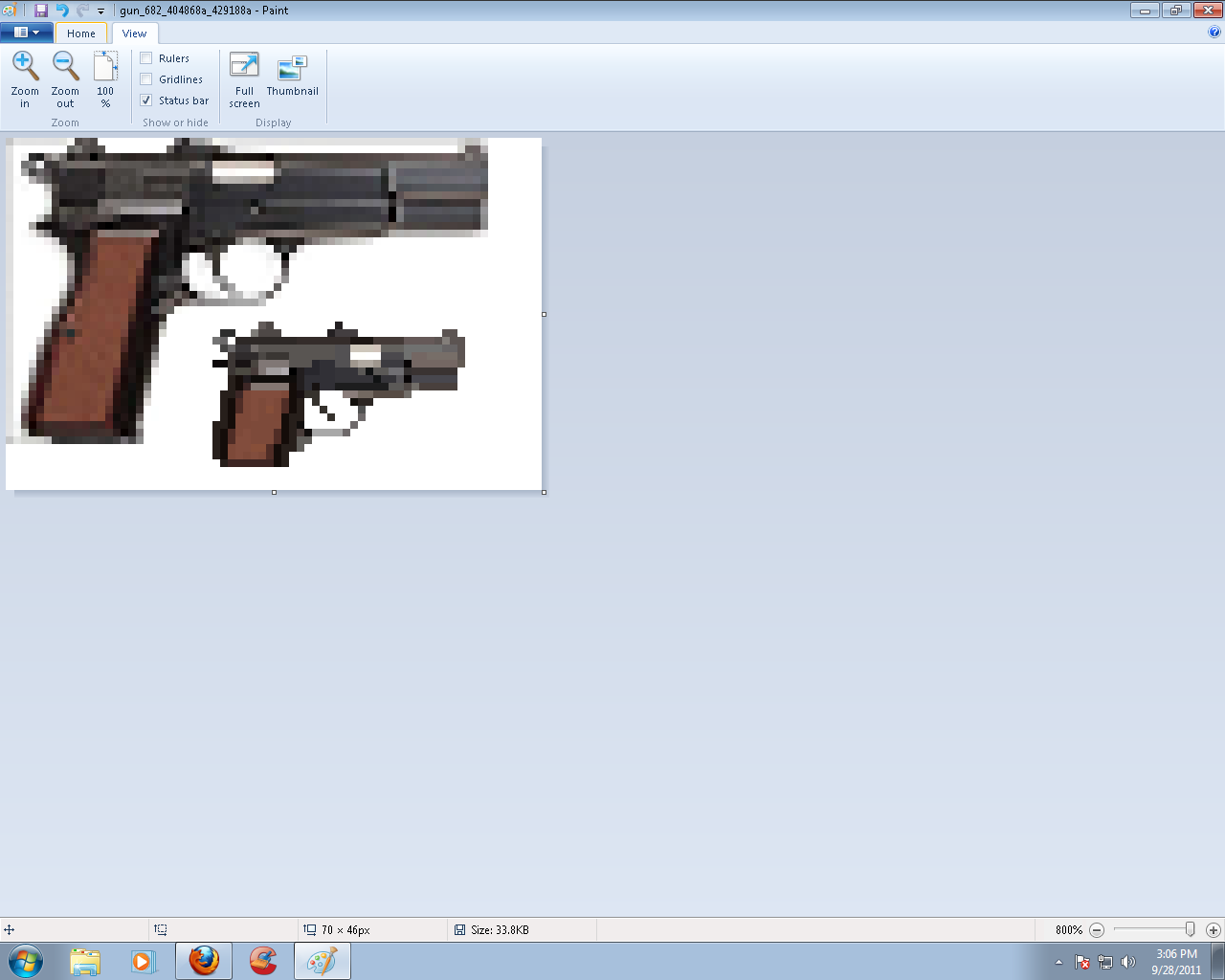Select the View tab
This screenshot has height=980, width=1225.
[134, 33]
